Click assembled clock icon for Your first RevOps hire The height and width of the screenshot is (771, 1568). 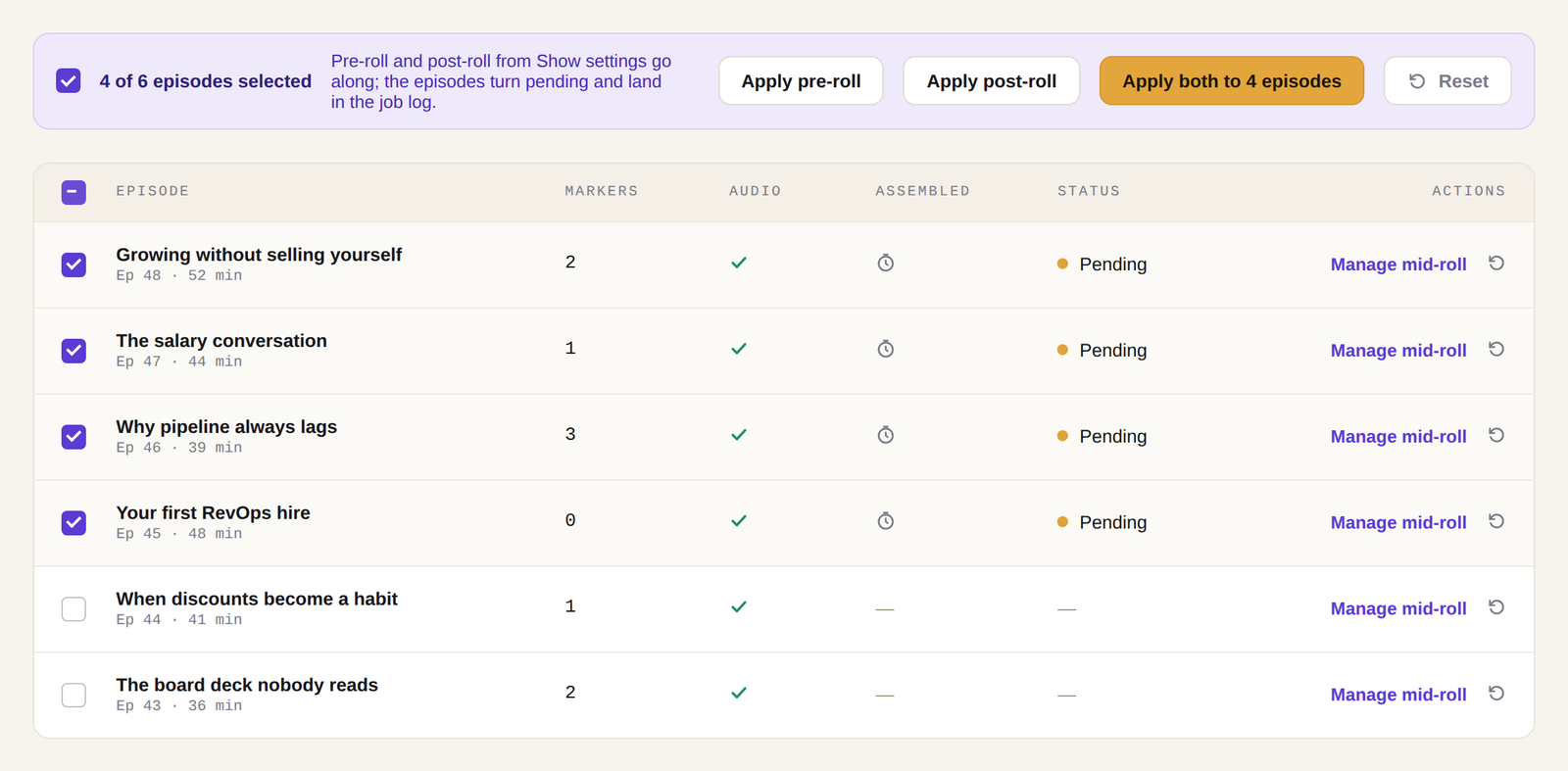click(x=885, y=521)
